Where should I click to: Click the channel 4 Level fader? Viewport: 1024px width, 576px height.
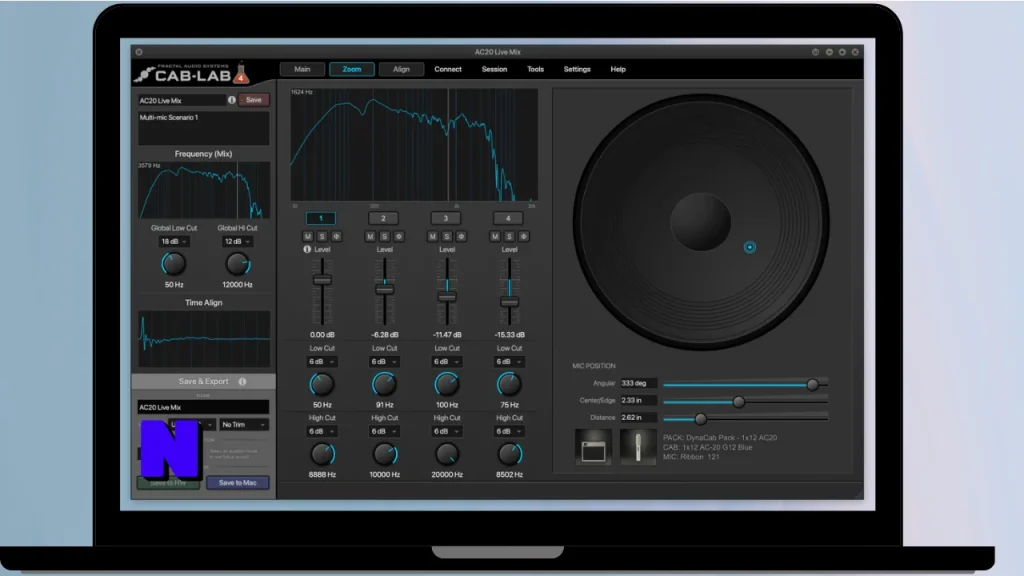pos(509,302)
